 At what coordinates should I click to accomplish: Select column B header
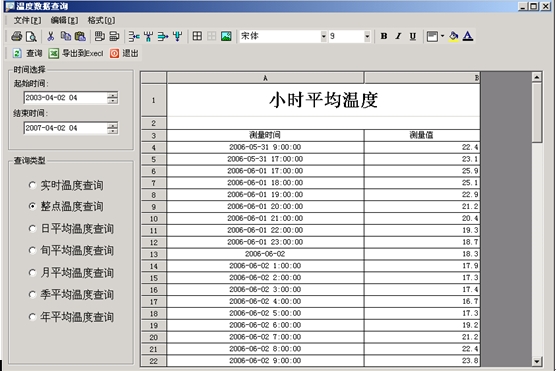coord(422,78)
